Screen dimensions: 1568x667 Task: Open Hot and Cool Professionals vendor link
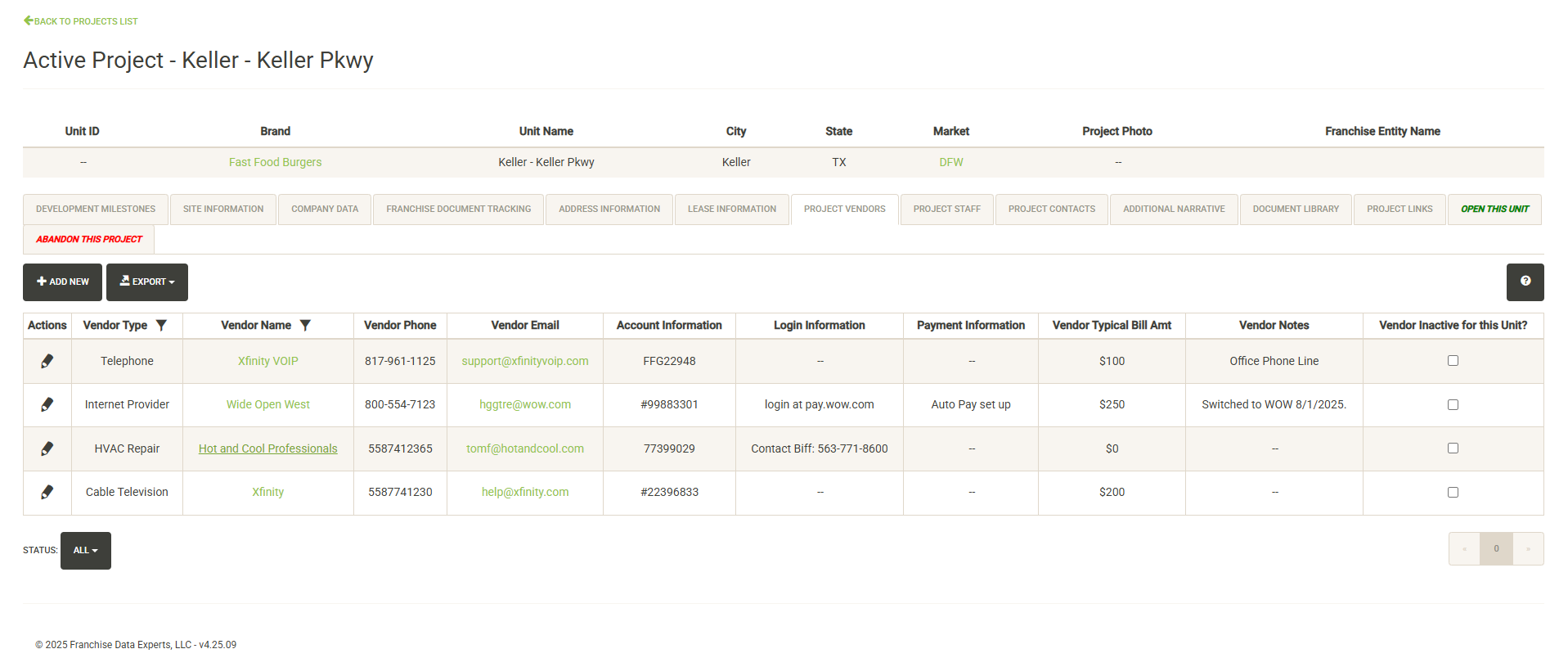coord(267,448)
